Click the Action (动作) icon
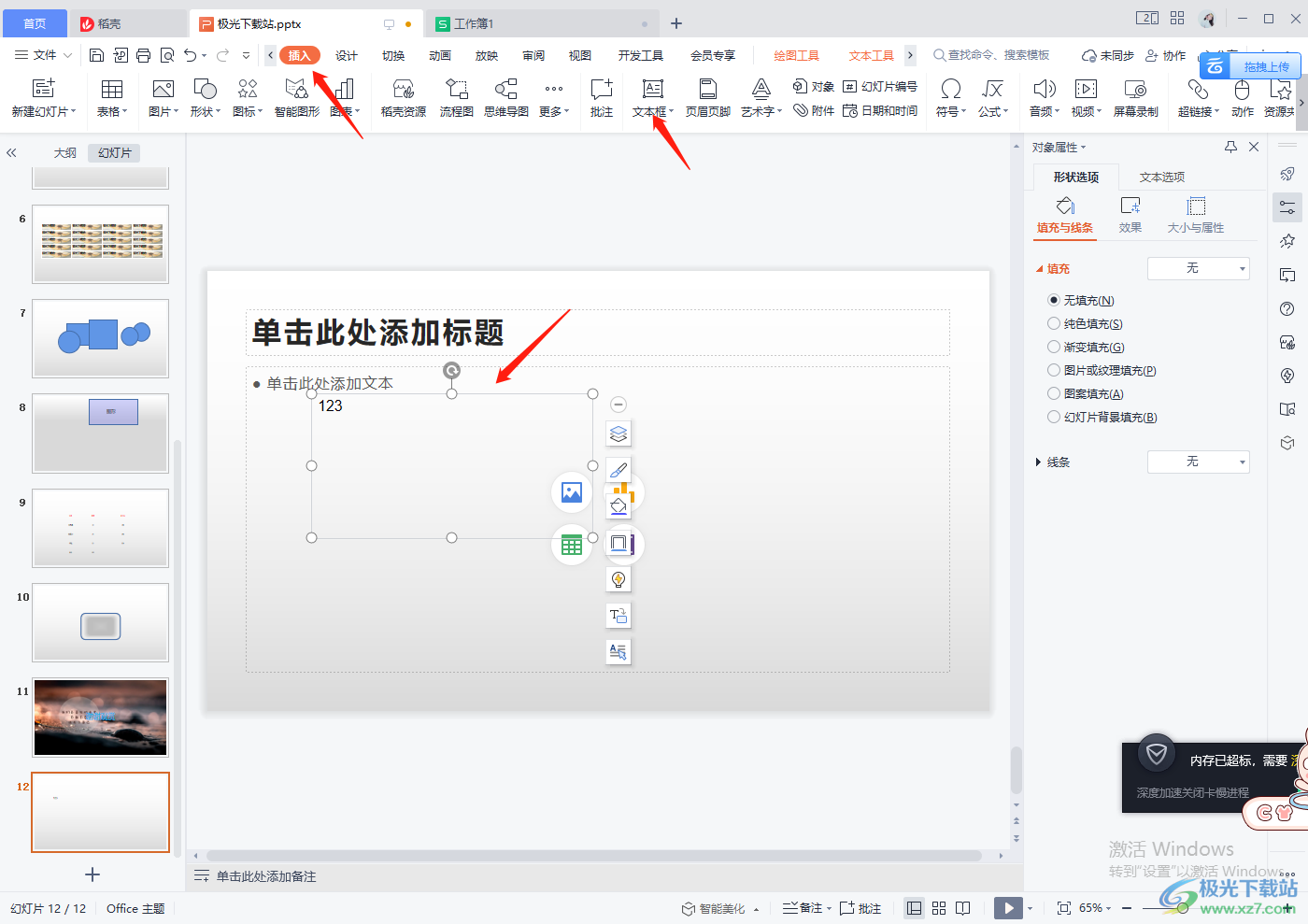Viewport: 1308px width, 924px height. (x=1242, y=89)
